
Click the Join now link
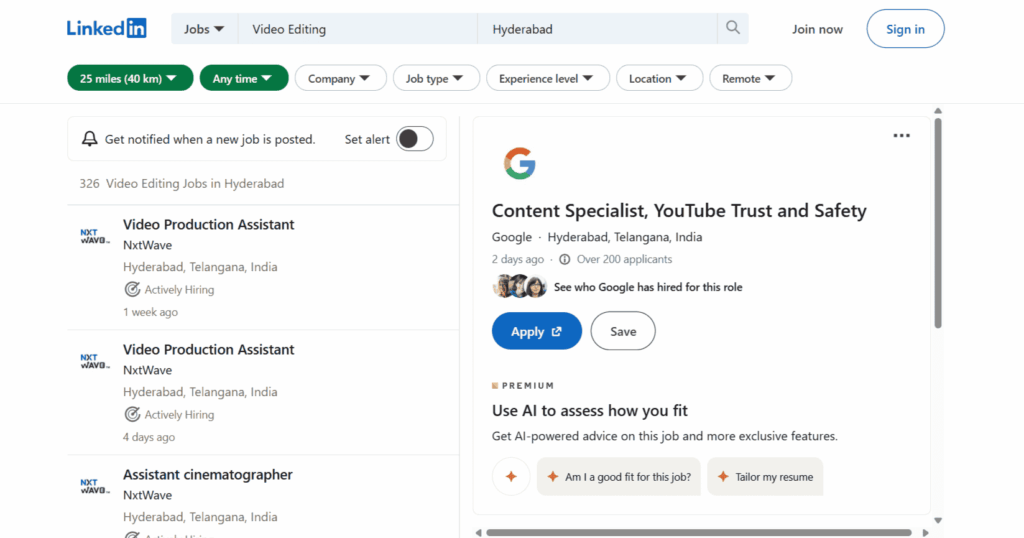pyautogui.click(x=818, y=29)
